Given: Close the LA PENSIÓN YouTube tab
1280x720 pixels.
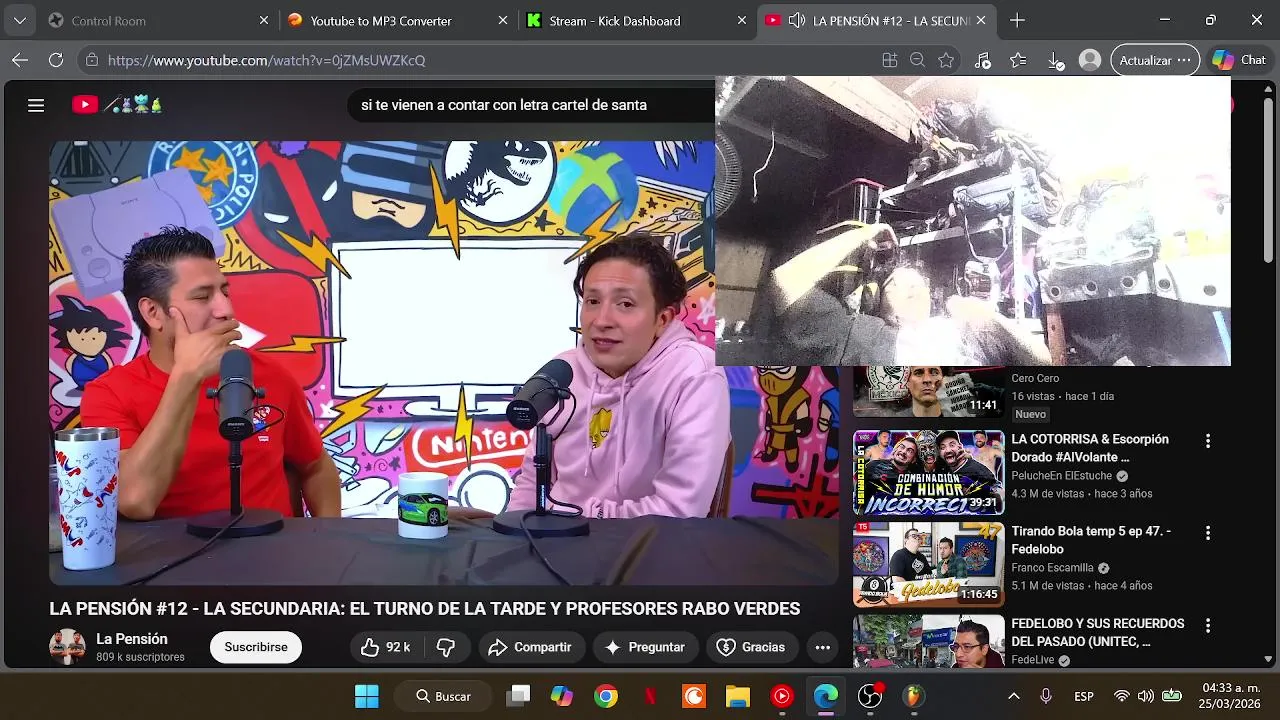Looking at the screenshot, I should (x=981, y=20).
